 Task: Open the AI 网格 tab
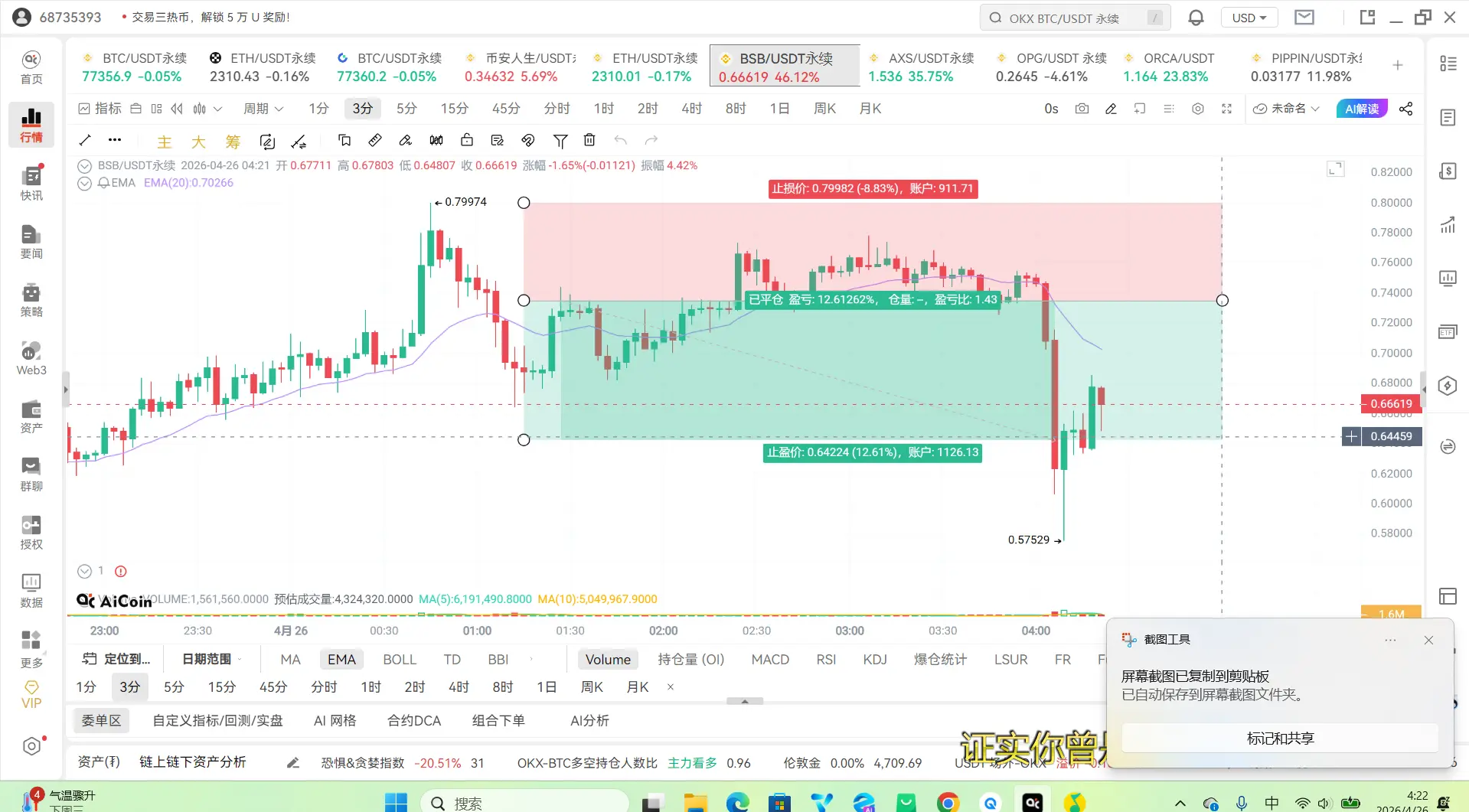point(335,720)
